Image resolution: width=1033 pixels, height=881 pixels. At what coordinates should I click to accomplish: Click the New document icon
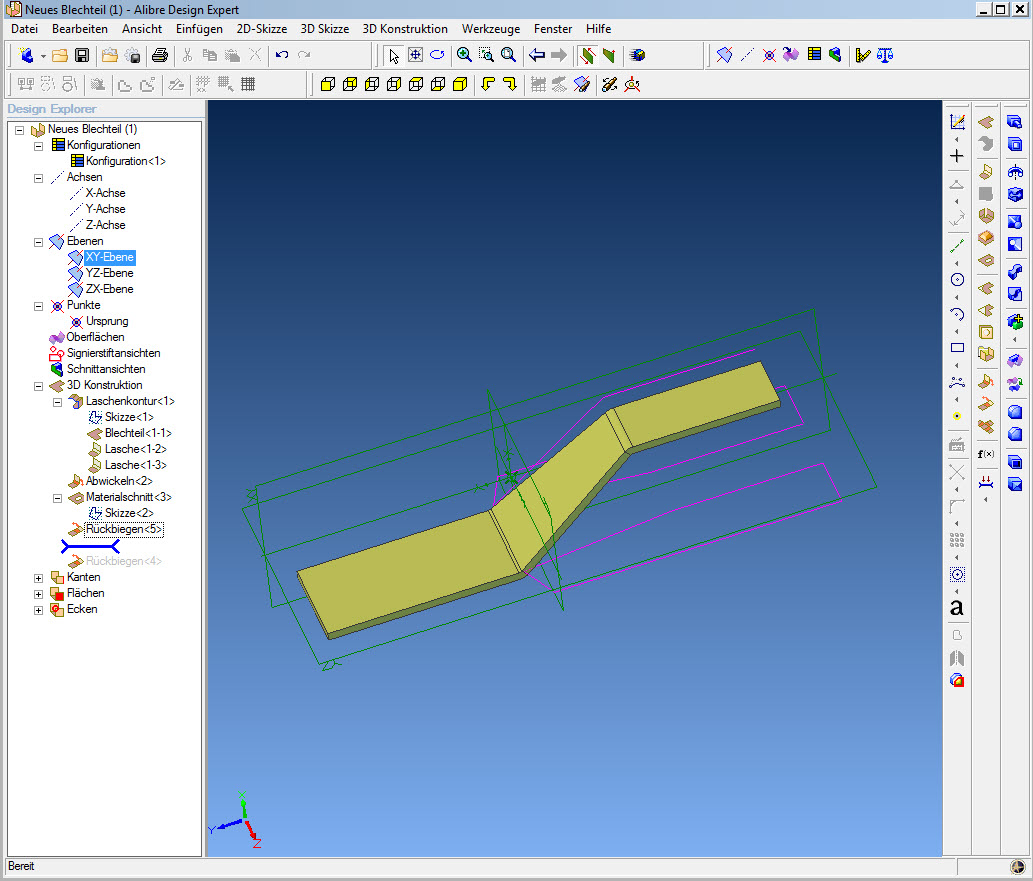pyautogui.click(x=26, y=55)
